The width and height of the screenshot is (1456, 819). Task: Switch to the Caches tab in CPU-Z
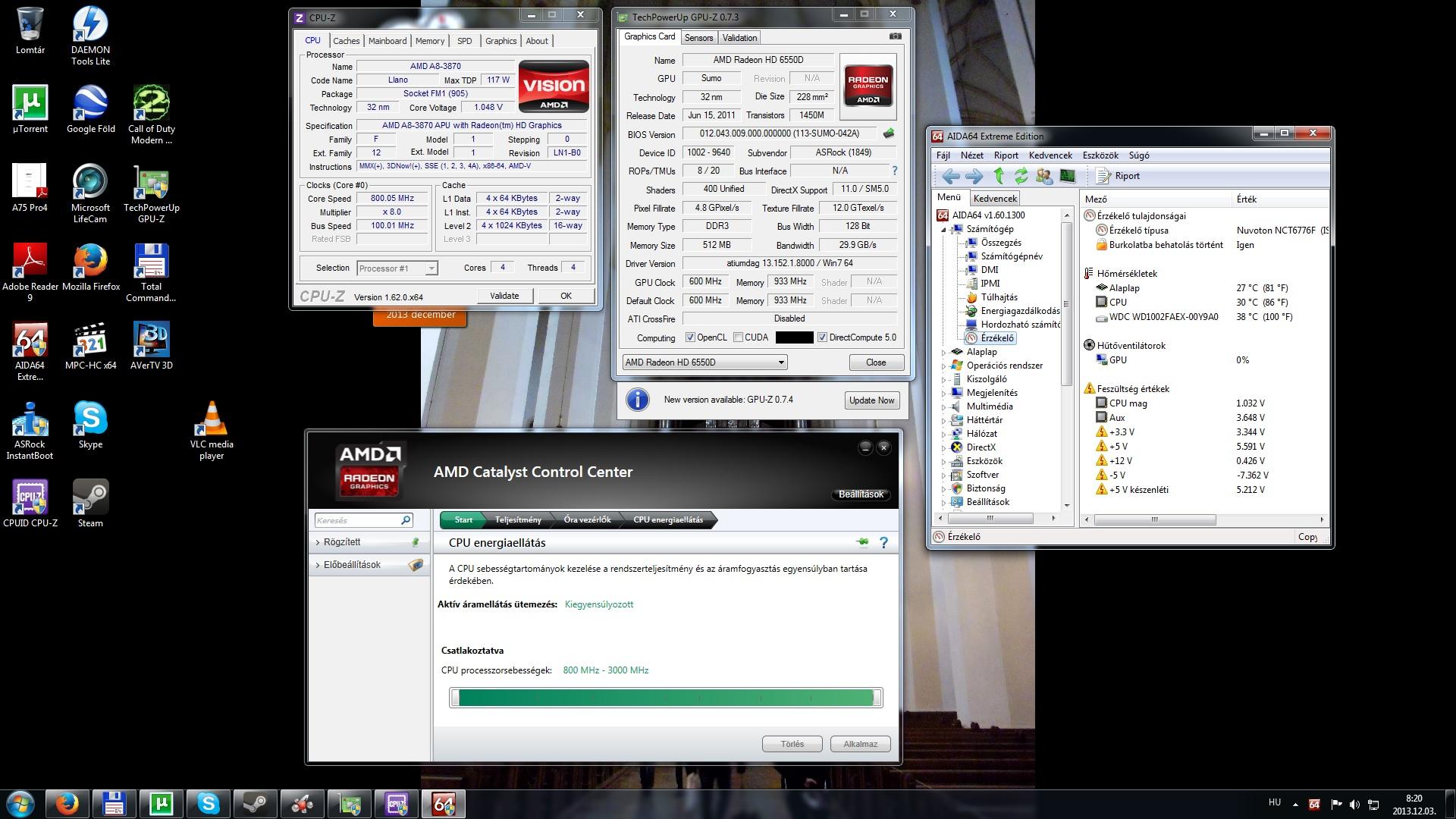[347, 41]
